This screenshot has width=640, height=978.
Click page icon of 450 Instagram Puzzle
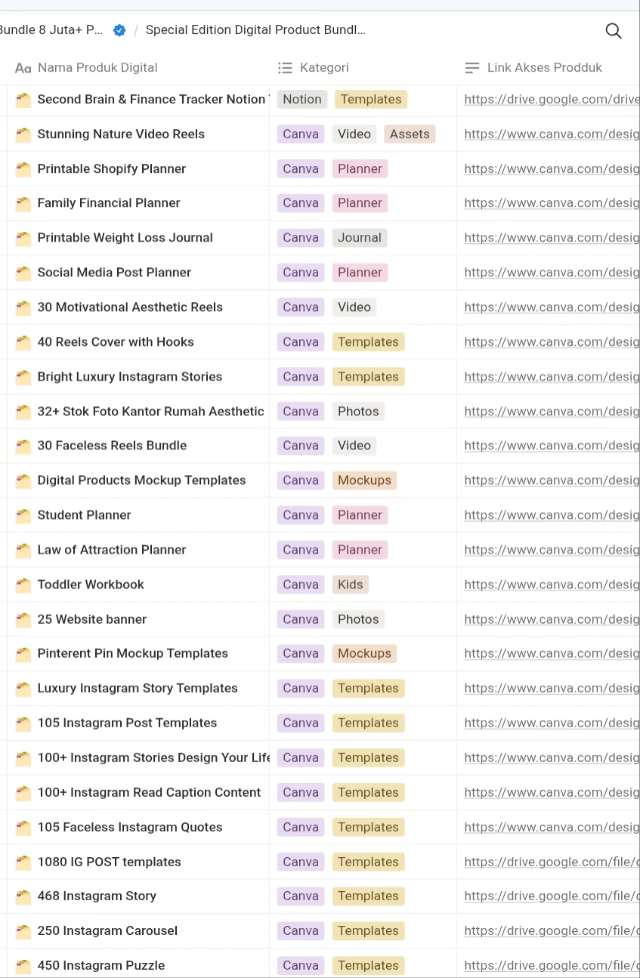coord(23,966)
